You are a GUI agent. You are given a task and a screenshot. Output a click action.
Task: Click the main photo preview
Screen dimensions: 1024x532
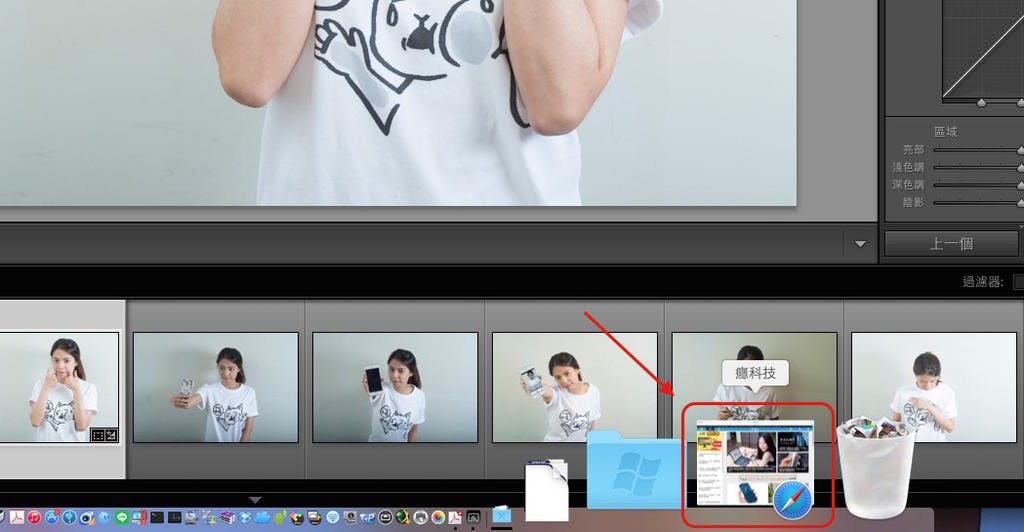point(398,102)
